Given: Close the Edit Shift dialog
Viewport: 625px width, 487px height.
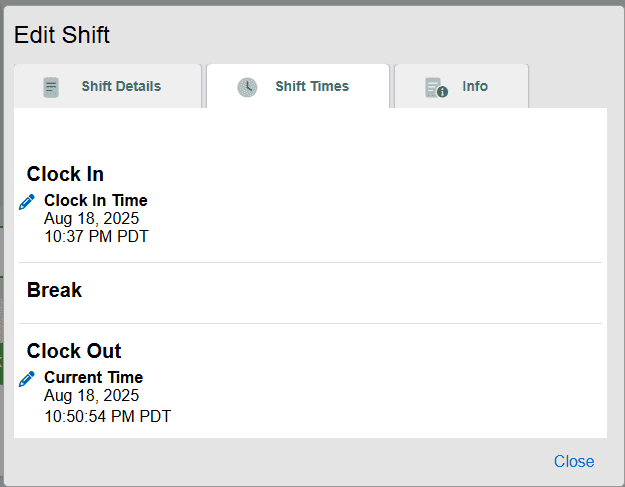Looking at the screenshot, I should [x=574, y=461].
